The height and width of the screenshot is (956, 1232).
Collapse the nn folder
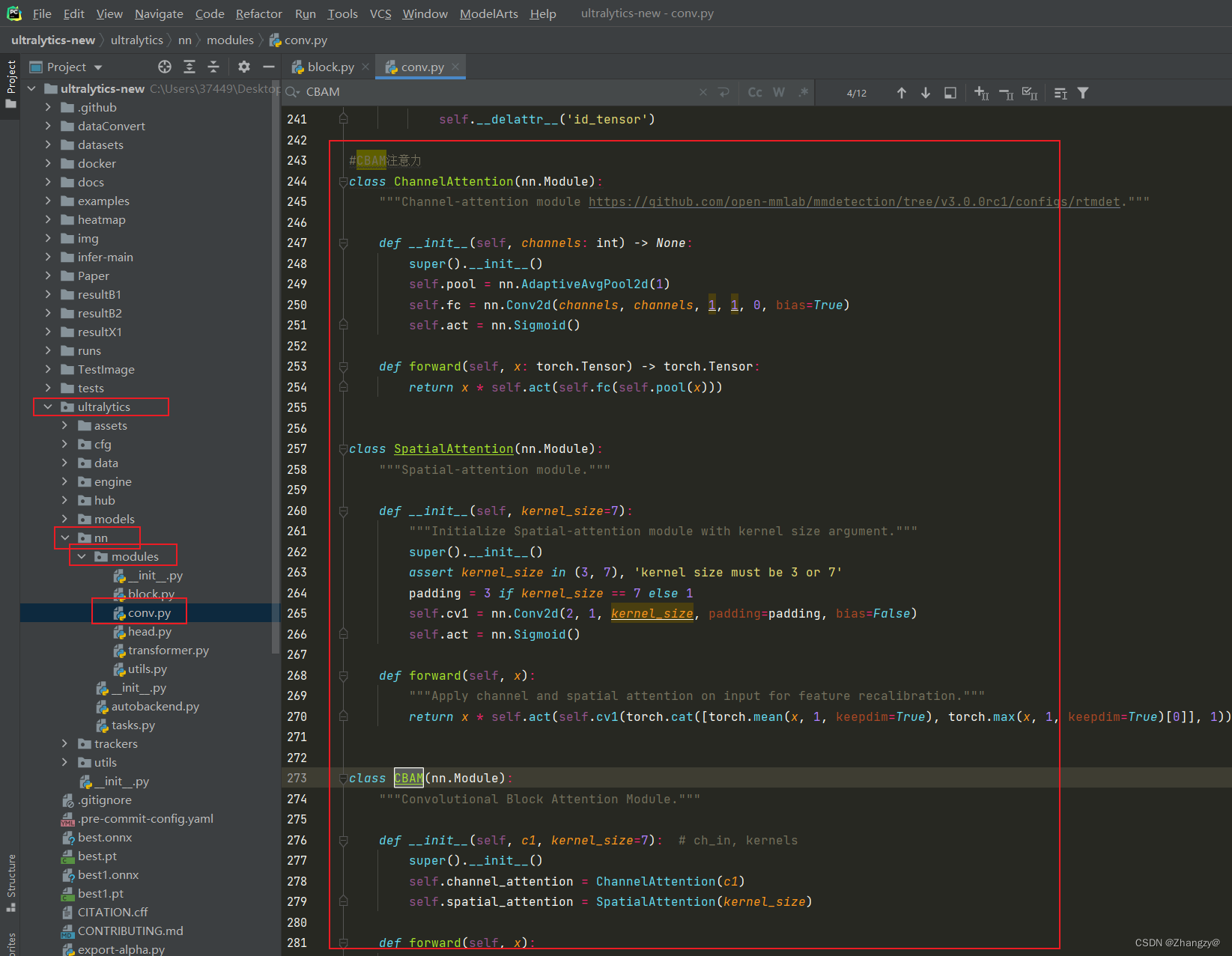(64, 538)
